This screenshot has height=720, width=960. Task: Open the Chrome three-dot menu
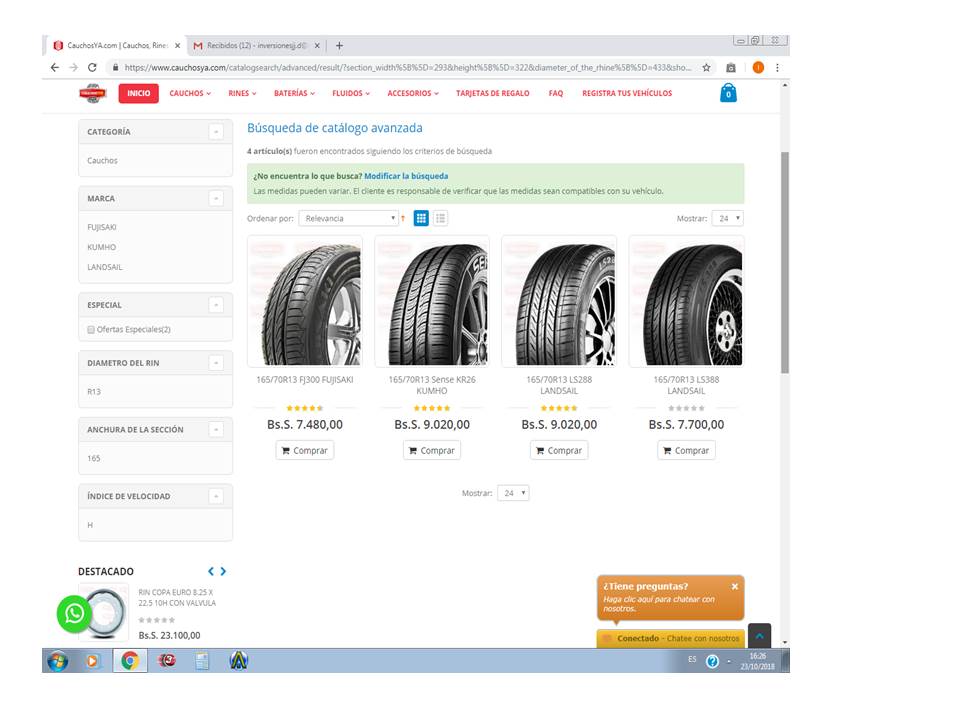(778, 67)
